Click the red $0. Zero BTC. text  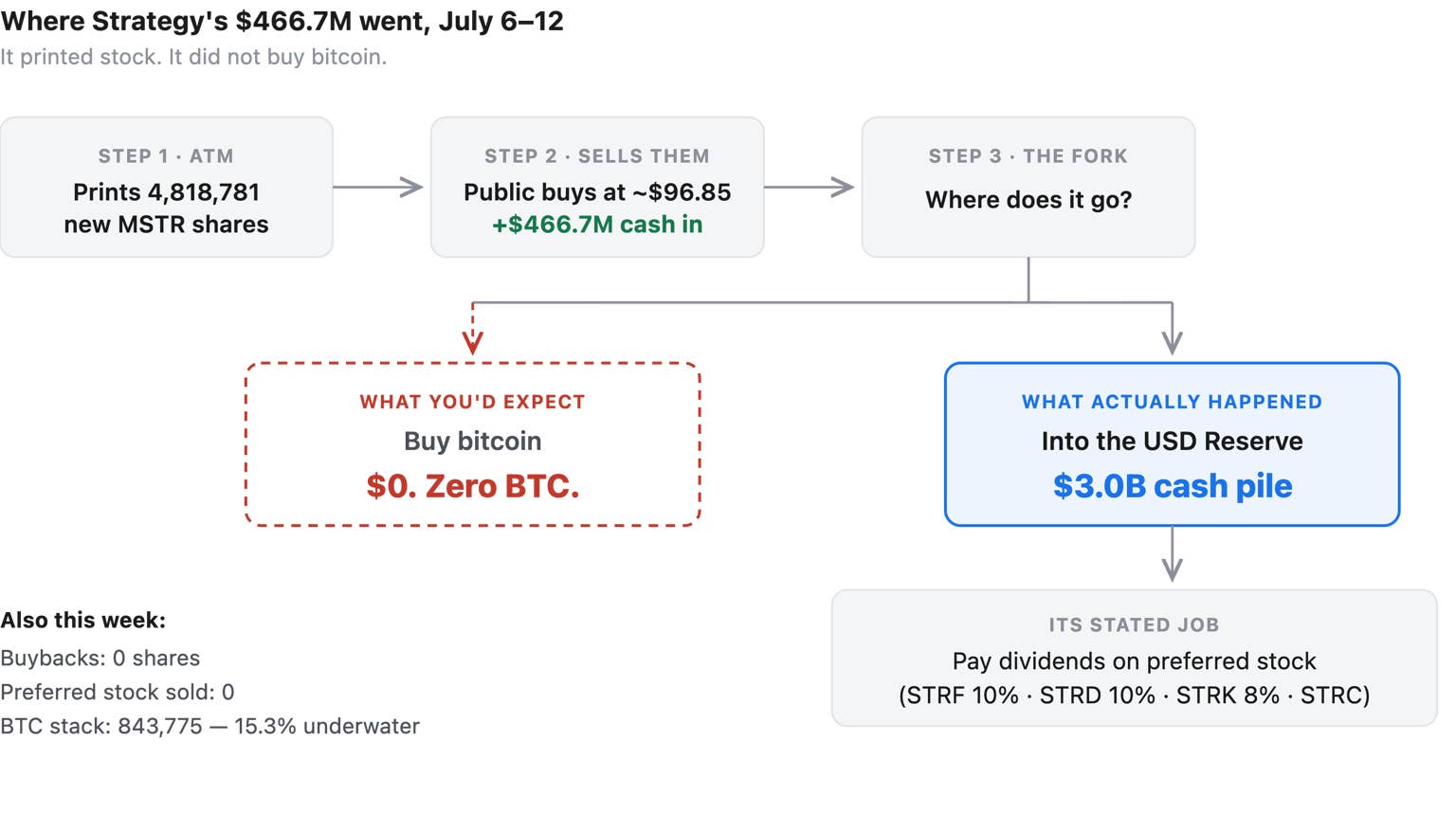tap(473, 486)
